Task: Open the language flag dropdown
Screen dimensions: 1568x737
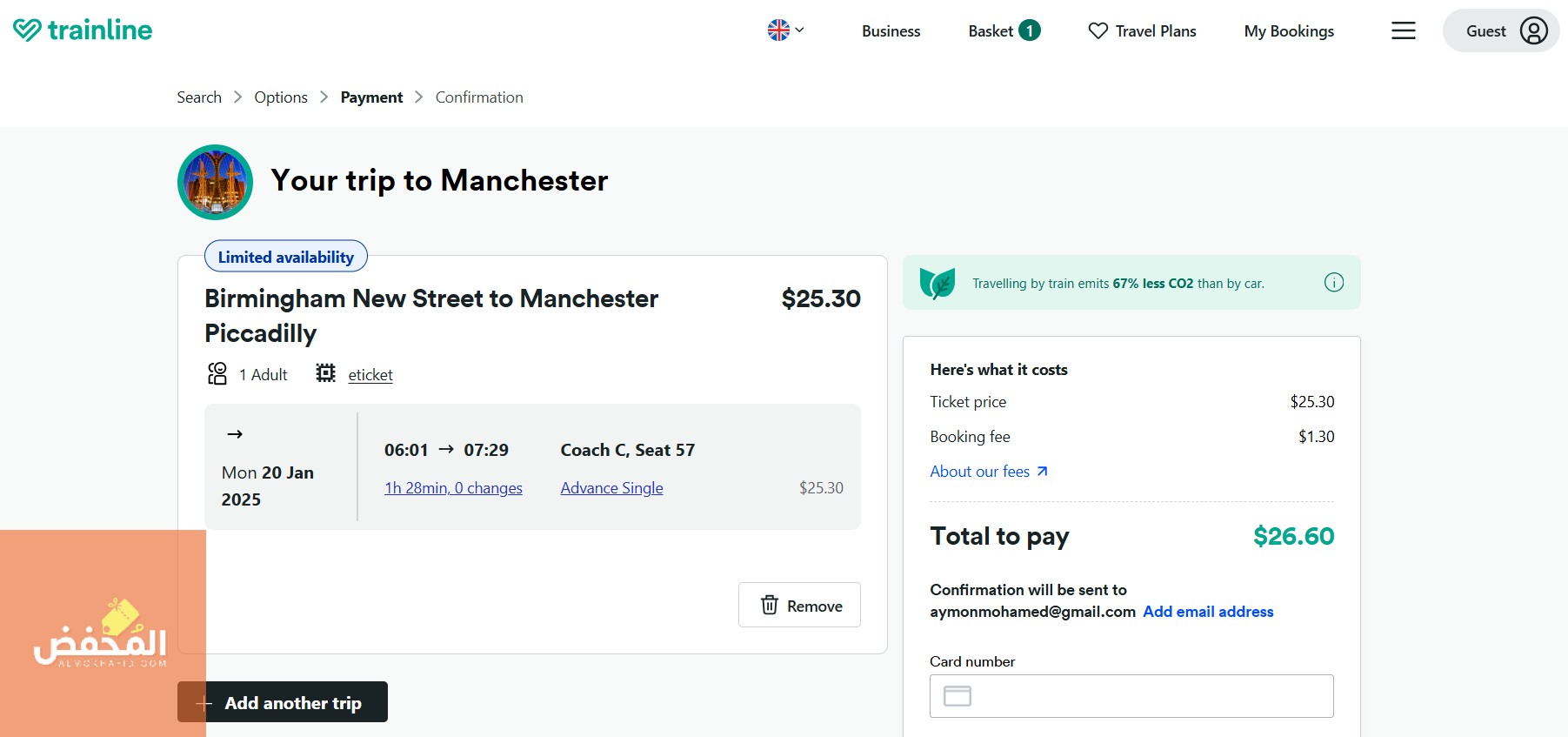Action: pyautogui.click(x=786, y=30)
